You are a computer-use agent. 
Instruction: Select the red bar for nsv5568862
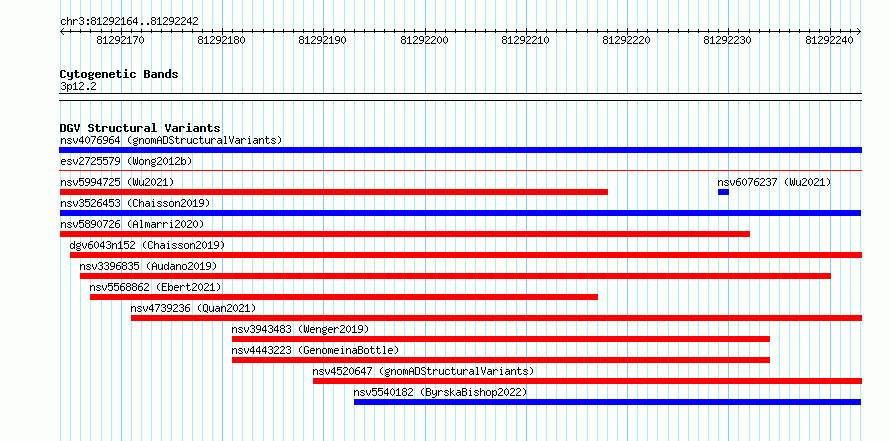(344, 297)
